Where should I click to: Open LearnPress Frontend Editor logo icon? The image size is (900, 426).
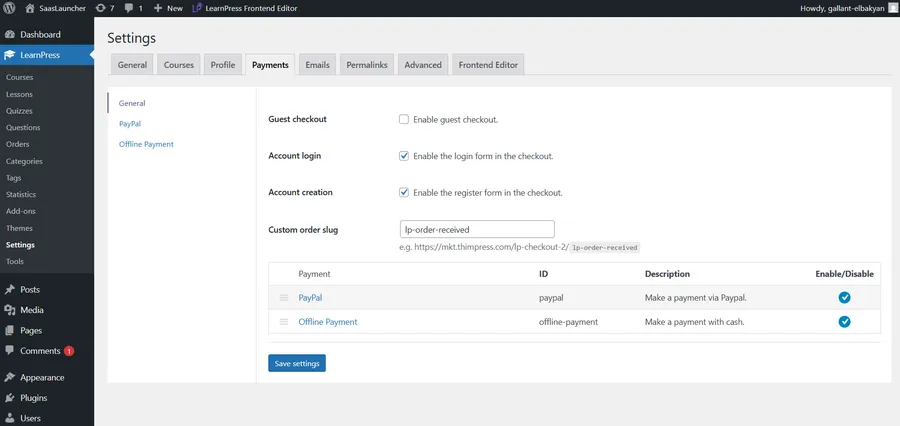click(x=197, y=8)
